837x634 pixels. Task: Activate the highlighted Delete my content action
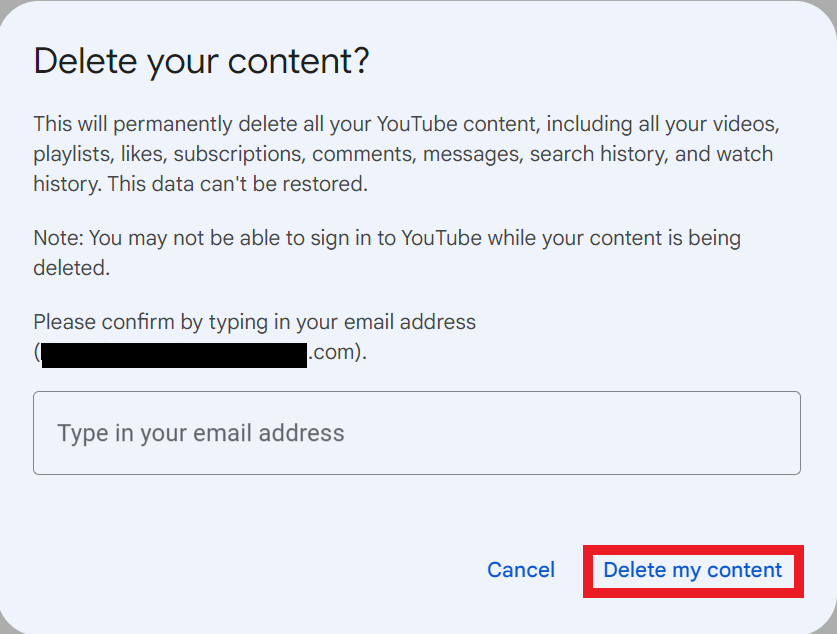(692, 570)
